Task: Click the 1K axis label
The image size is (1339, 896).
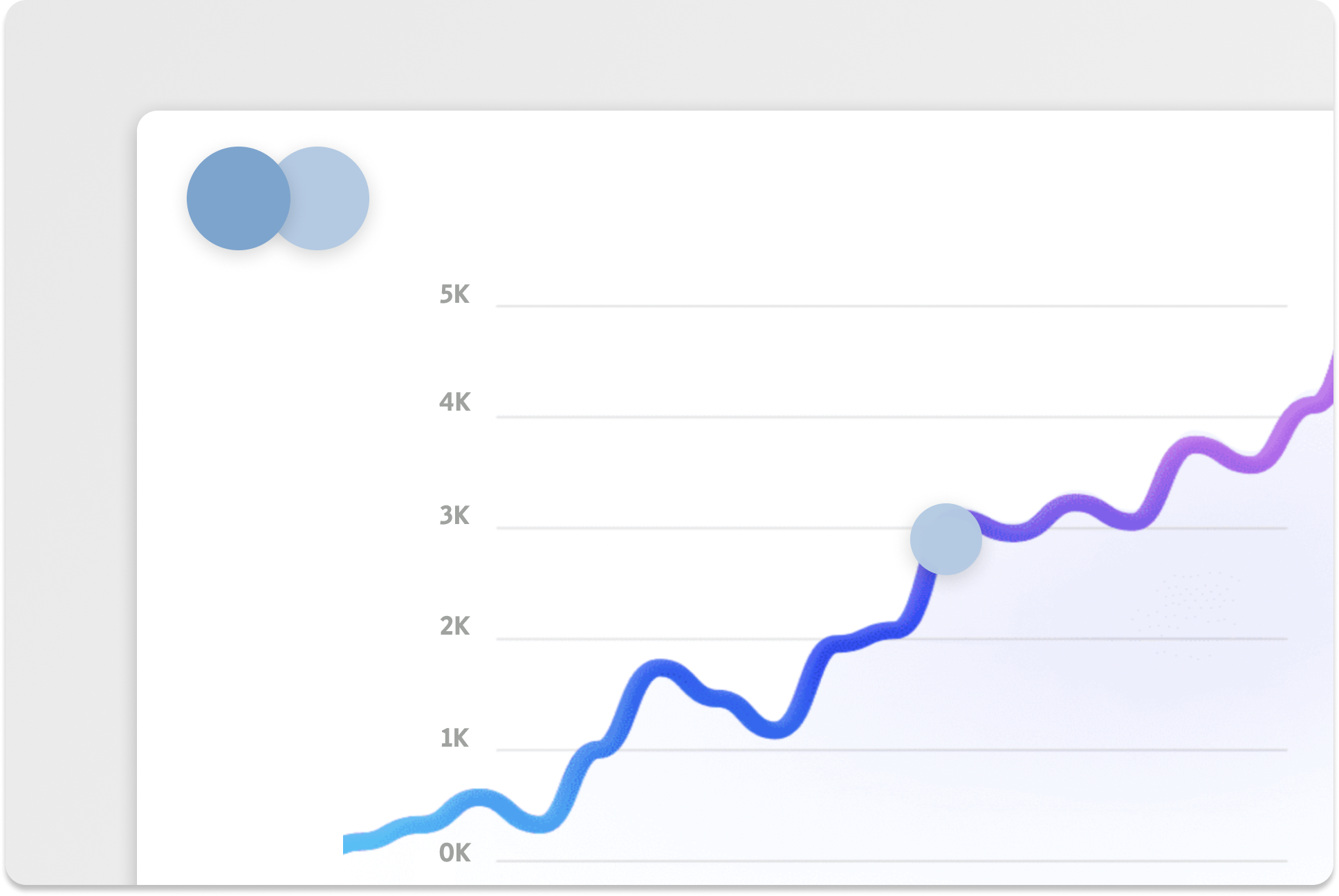Action: (x=454, y=738)
